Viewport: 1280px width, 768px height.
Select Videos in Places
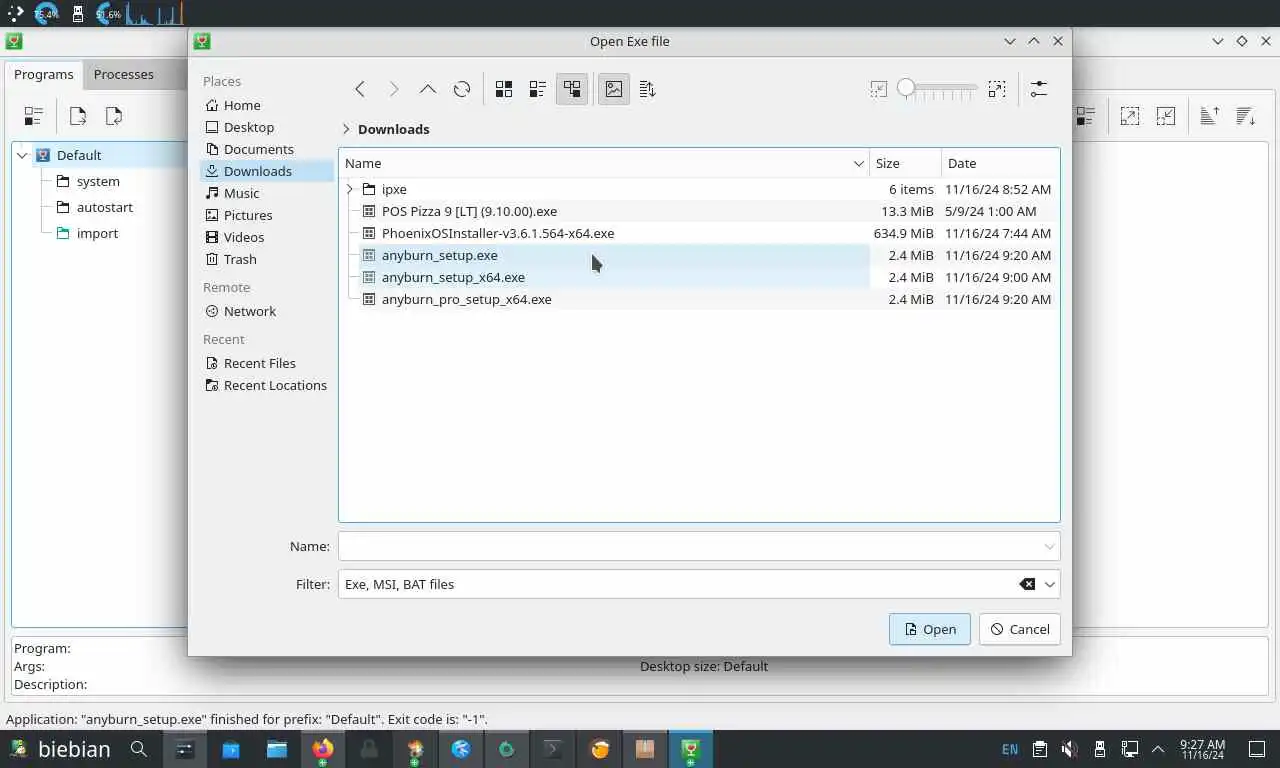point(267,237)
